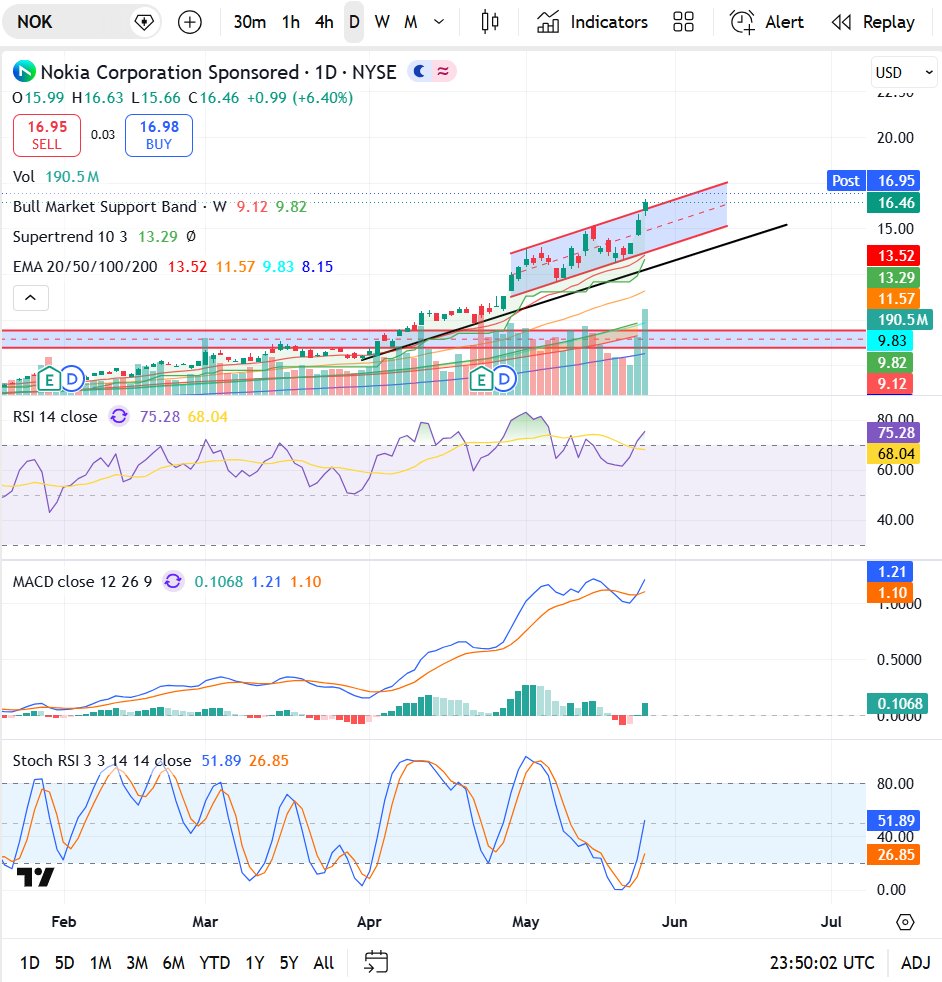Toggle ADJ adjusted data

pos(915,963)
